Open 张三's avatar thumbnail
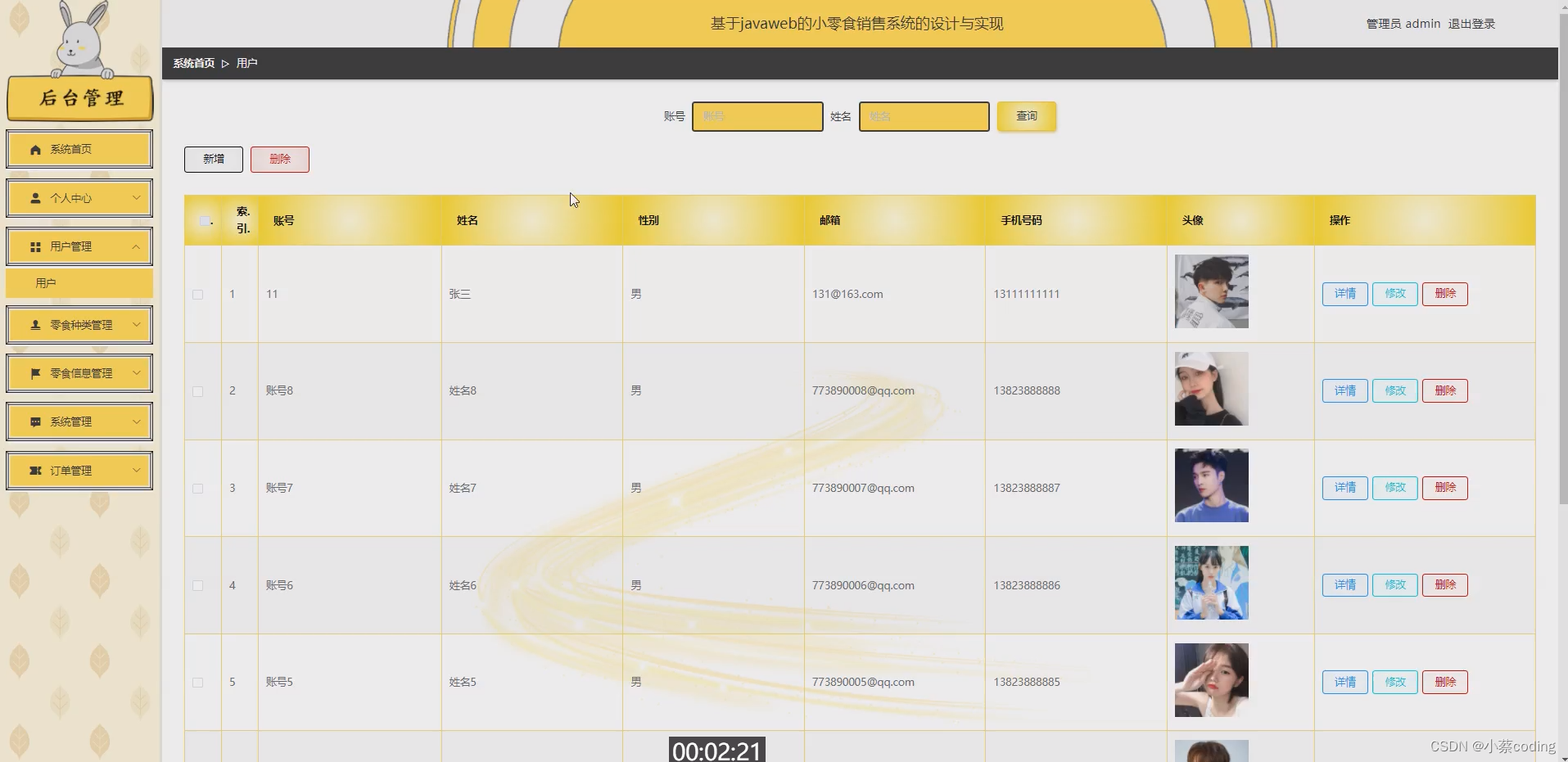 pos(1212,291)
